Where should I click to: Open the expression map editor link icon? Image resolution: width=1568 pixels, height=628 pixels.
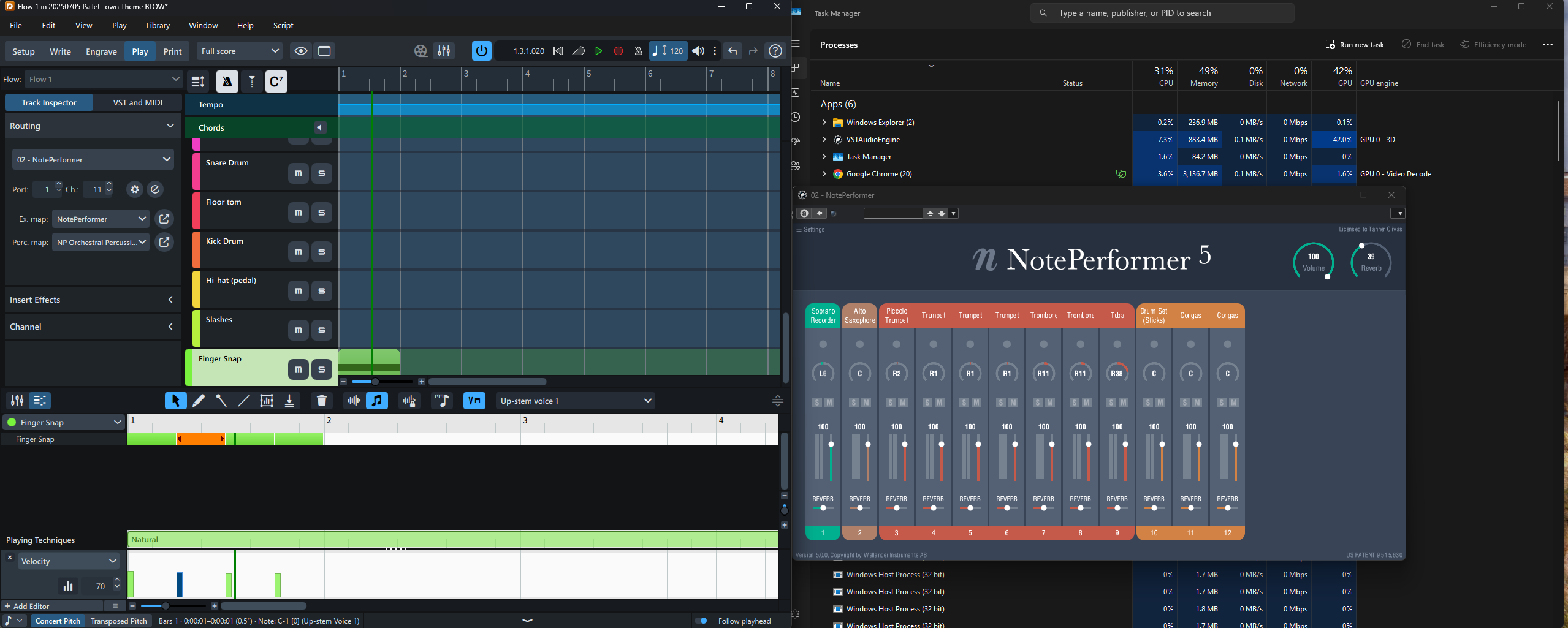[164, 219]
